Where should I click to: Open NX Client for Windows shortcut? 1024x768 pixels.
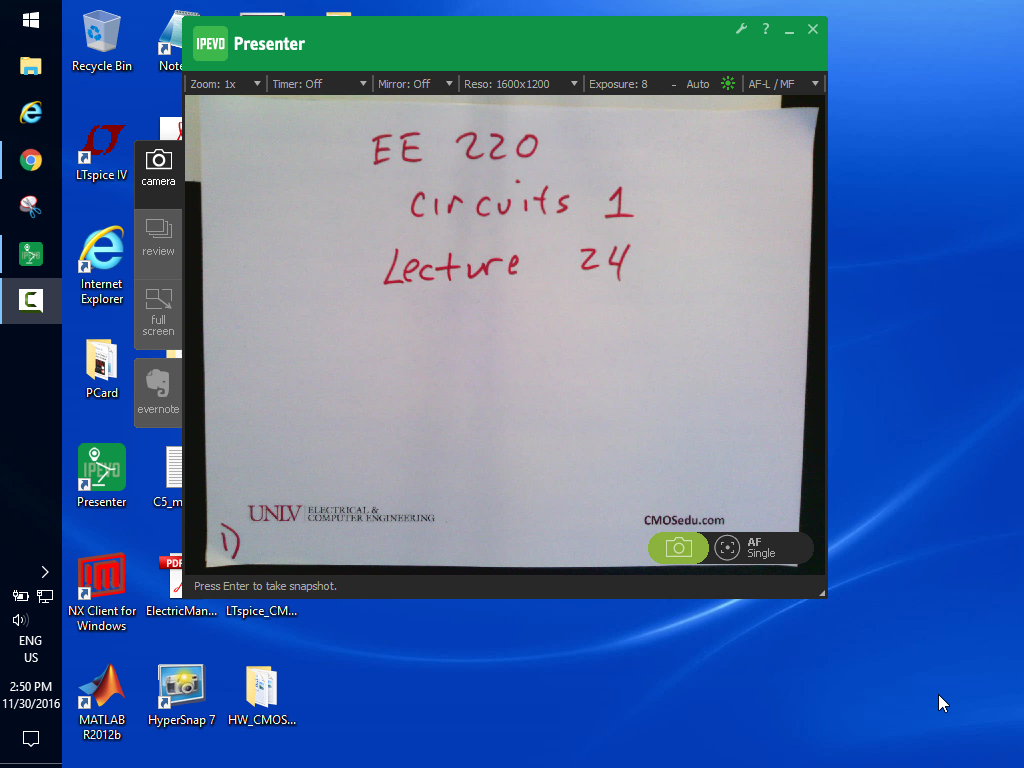pyautogui.click(x=101, y=591)
